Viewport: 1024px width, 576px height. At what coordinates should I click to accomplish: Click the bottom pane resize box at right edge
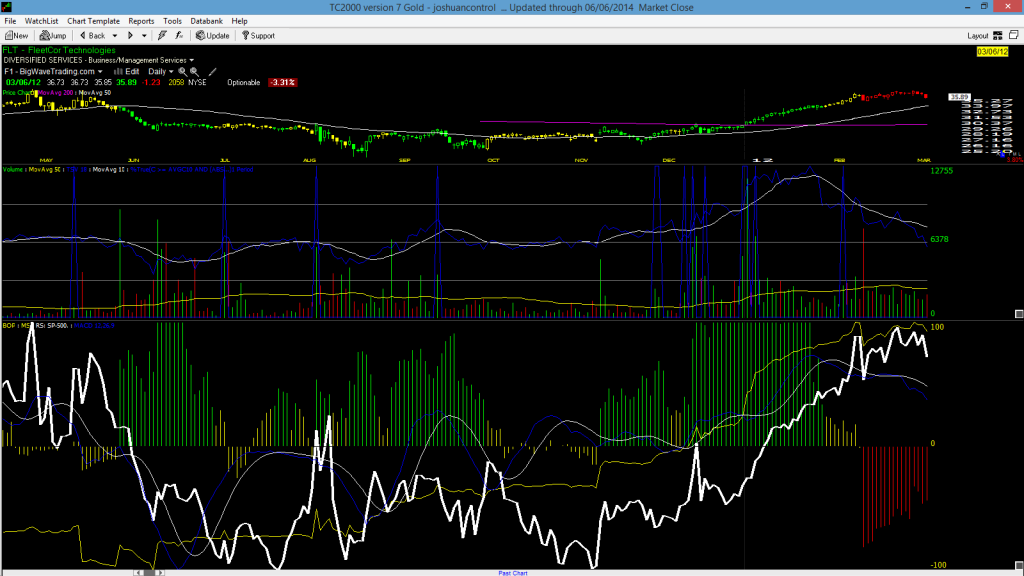pos(1019,566)
